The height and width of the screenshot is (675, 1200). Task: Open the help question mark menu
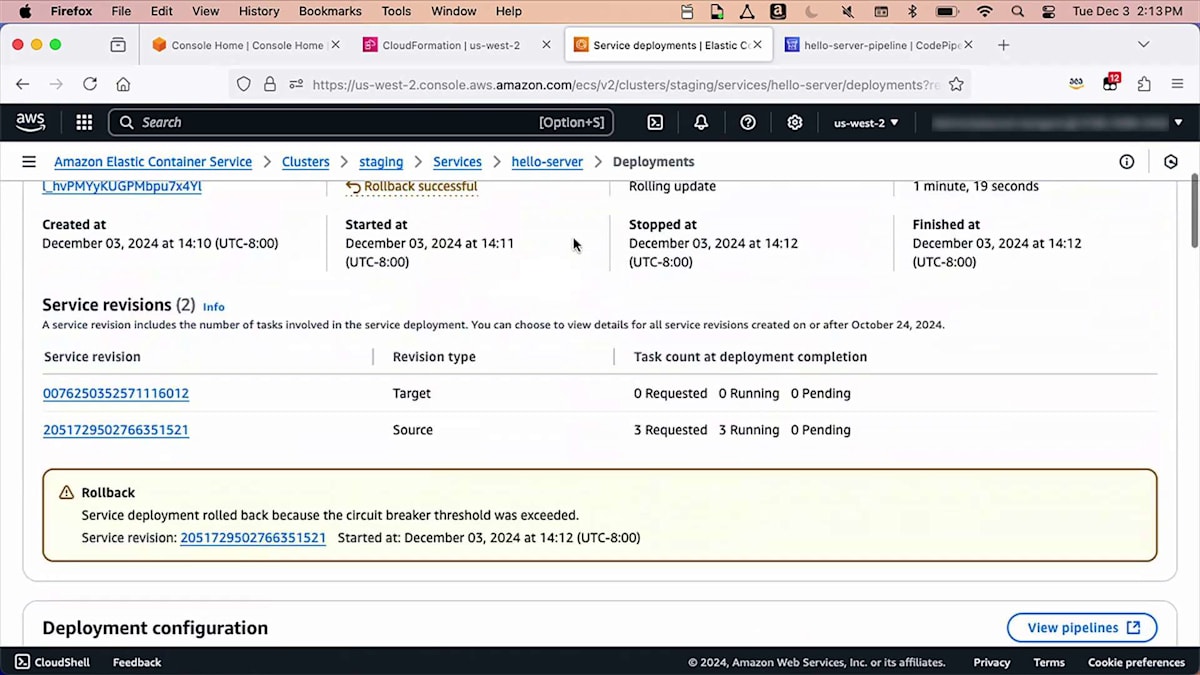(748, 122)
